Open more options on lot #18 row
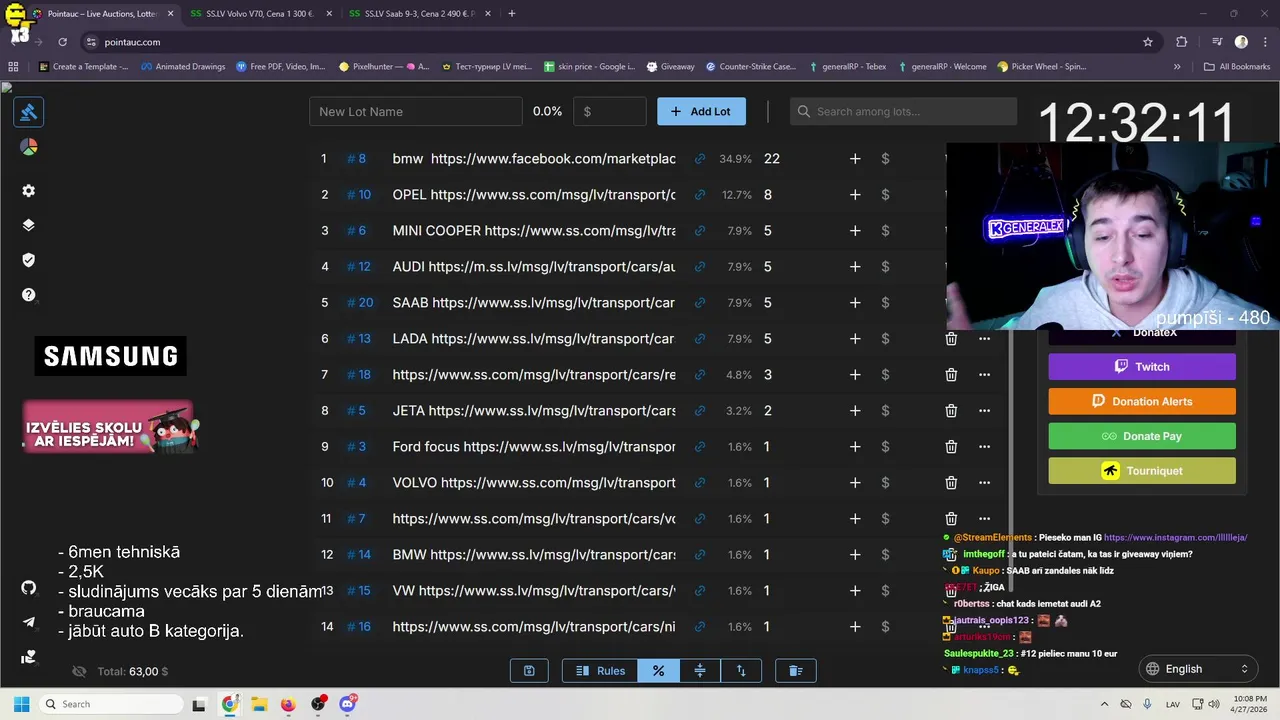This screenshot has height=720, width=1280. pyautogui.click(x=984, y=375)
